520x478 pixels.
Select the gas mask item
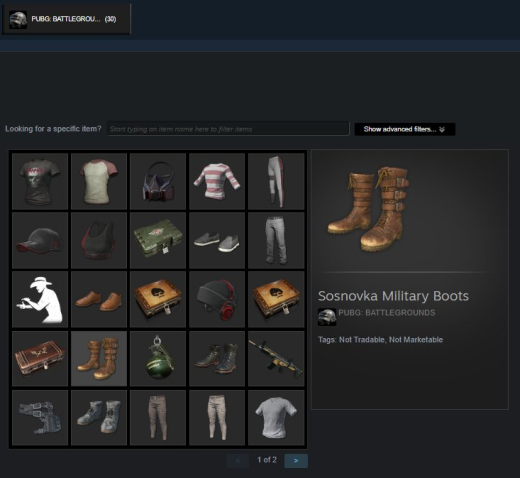158,181
